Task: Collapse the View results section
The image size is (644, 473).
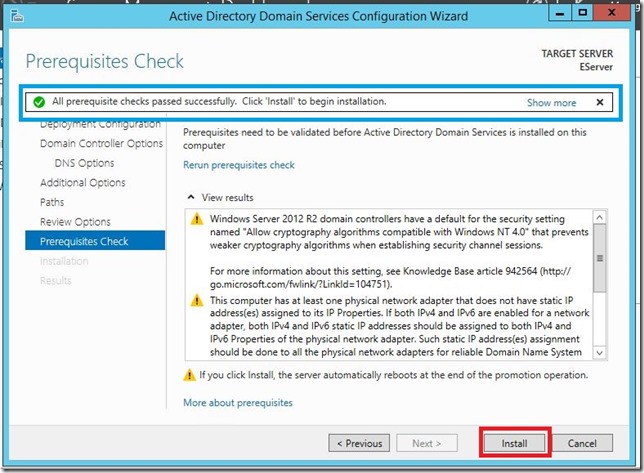Action: point(191,198)
